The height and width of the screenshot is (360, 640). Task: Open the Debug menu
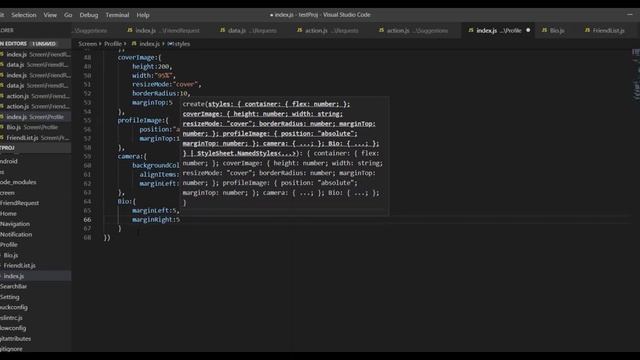[89, 15]
